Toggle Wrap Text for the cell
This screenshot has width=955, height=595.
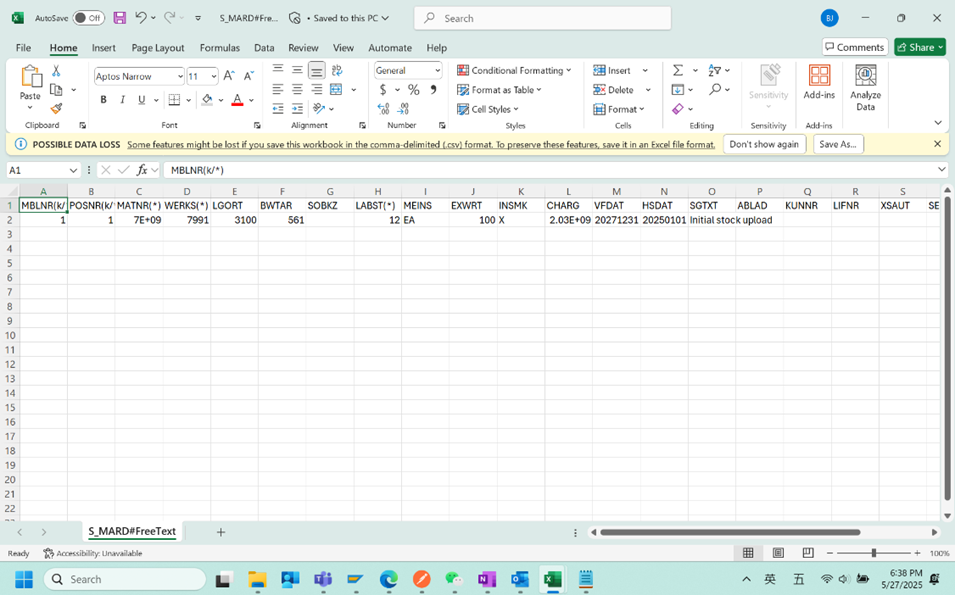click(337, 71)
